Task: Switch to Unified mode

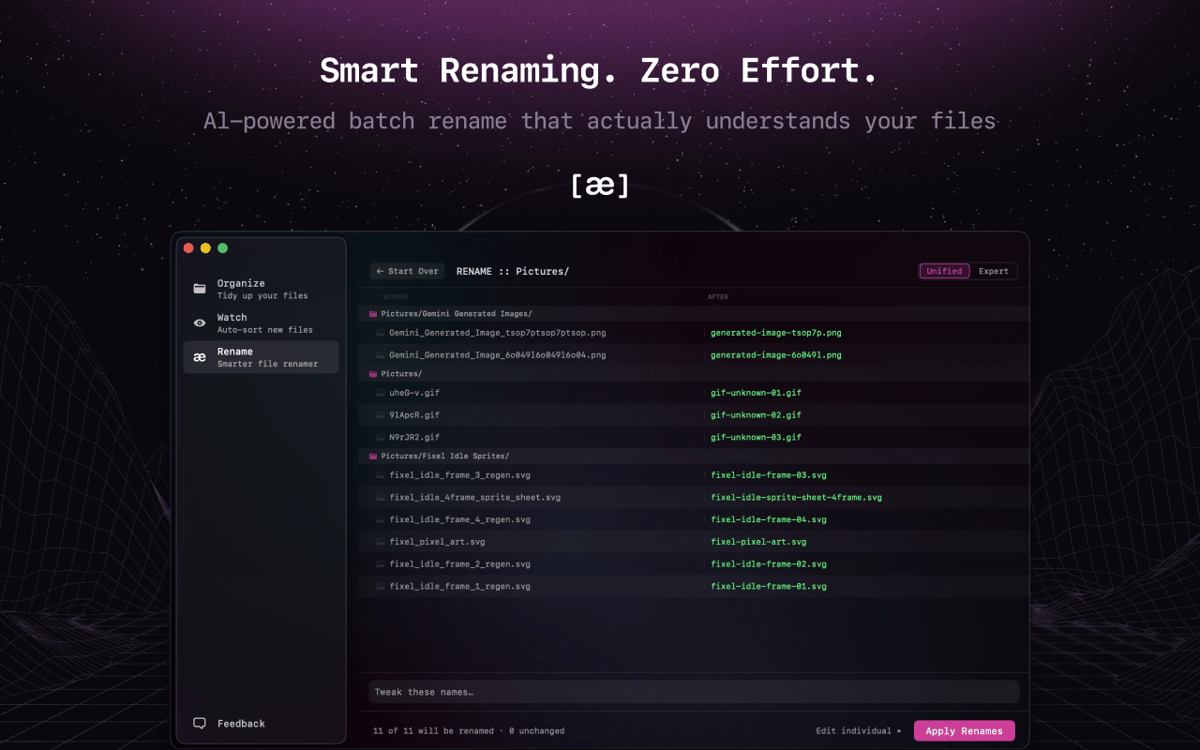Action: pos(944,271)
